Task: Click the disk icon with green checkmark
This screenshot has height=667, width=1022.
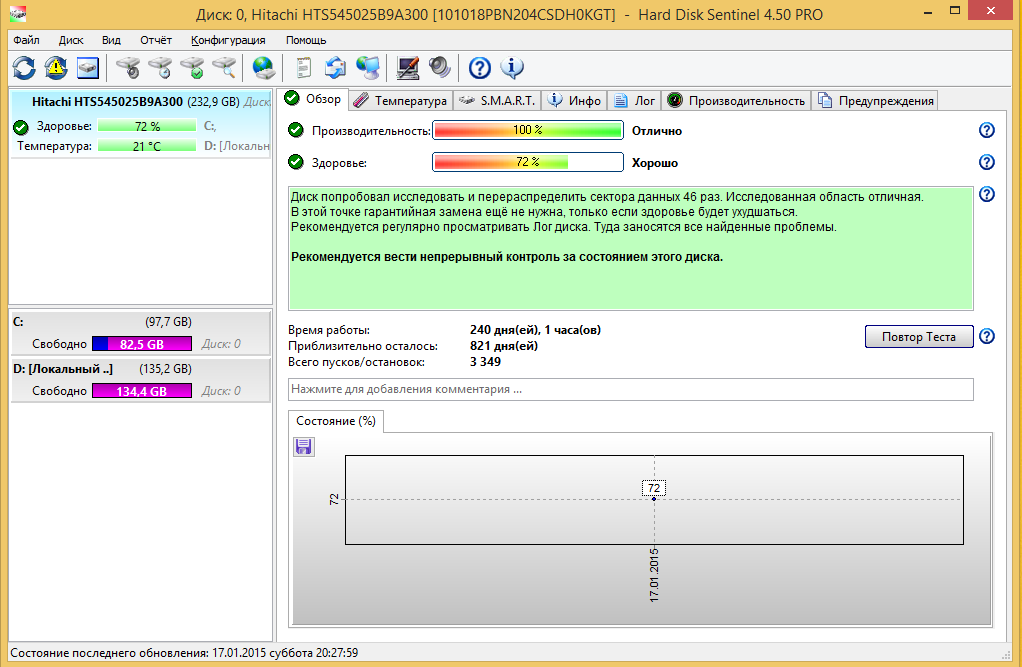Action: point(192,68)
